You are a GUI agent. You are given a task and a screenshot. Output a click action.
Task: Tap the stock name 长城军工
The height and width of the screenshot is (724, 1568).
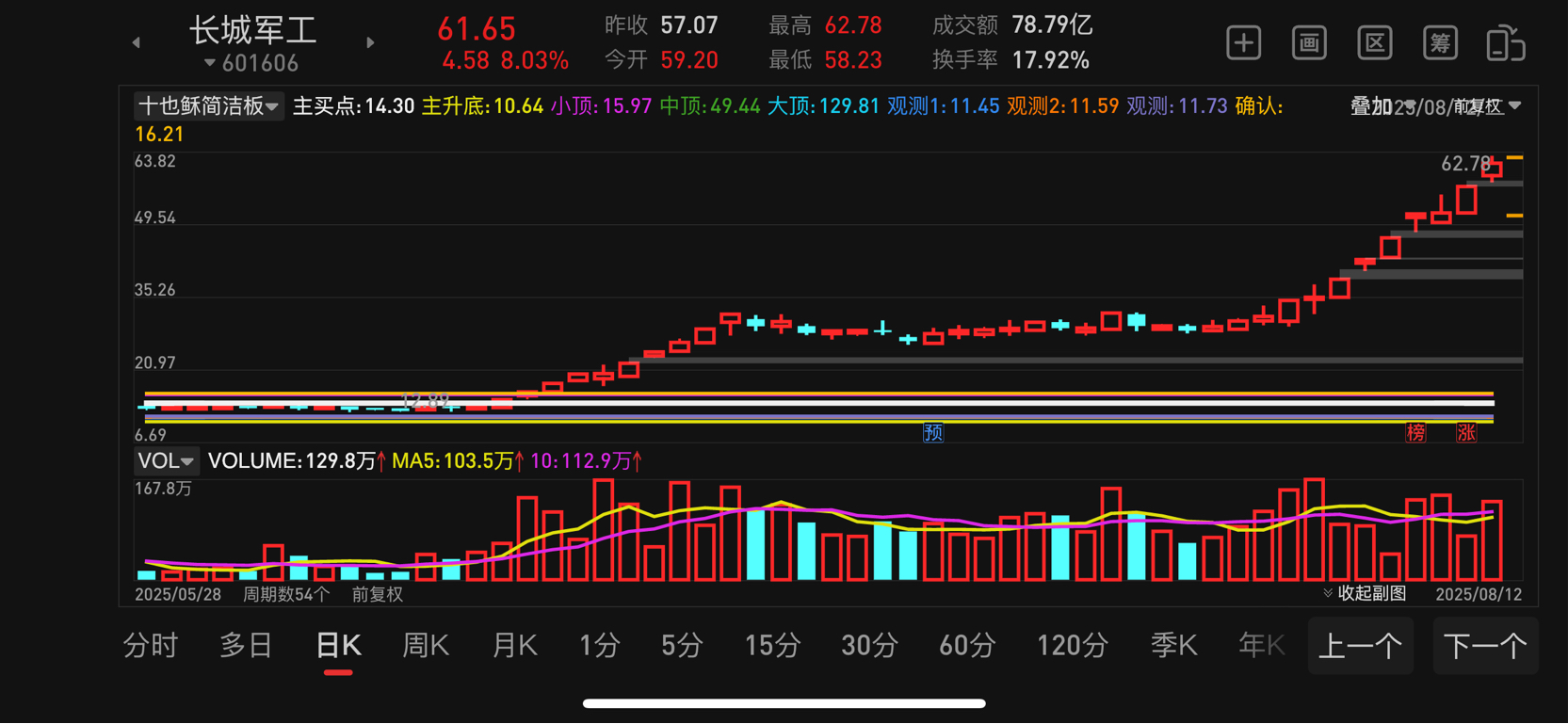point(252,30)
